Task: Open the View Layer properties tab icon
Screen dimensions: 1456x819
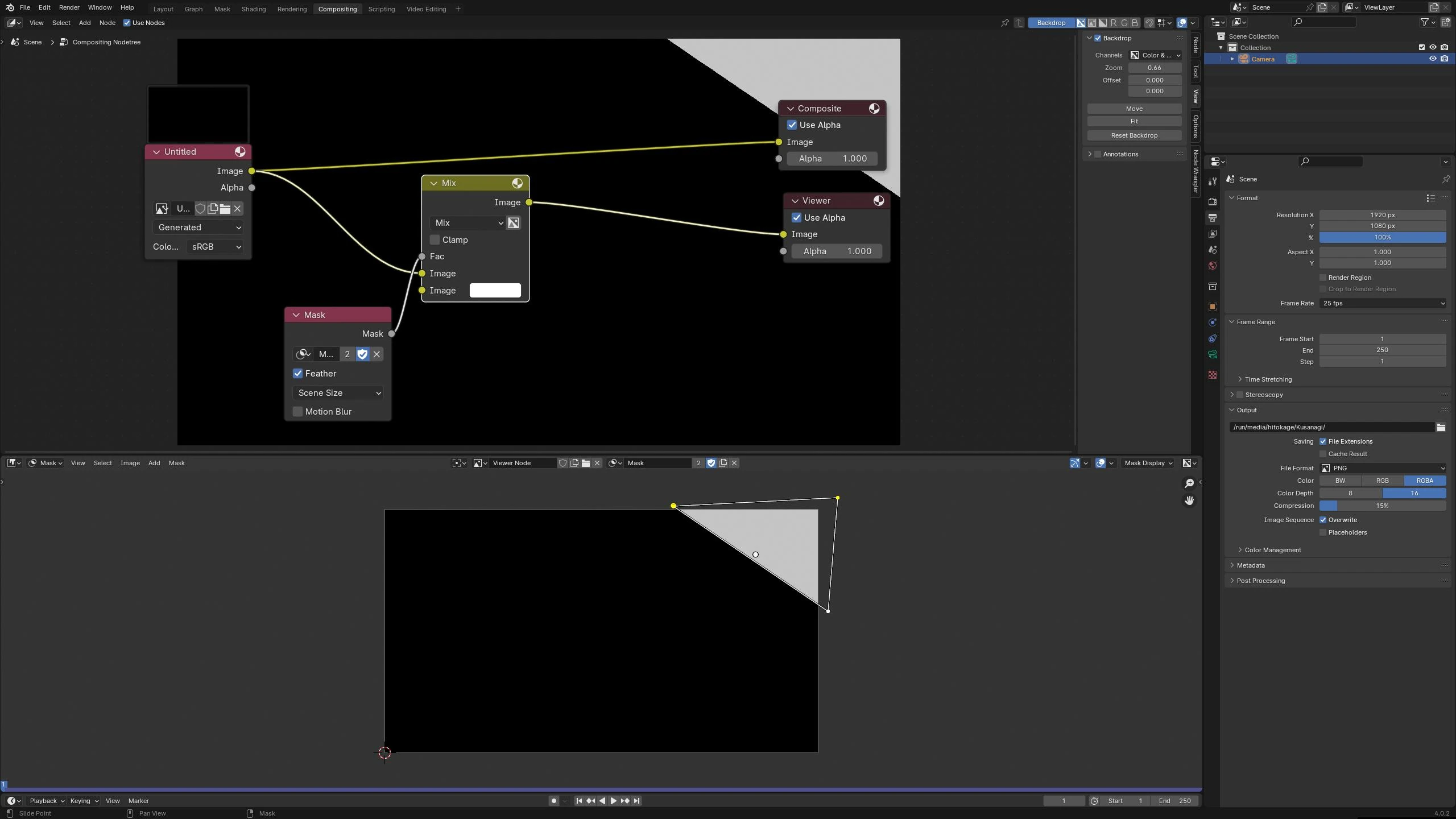Action: (x=1213, y=234)
